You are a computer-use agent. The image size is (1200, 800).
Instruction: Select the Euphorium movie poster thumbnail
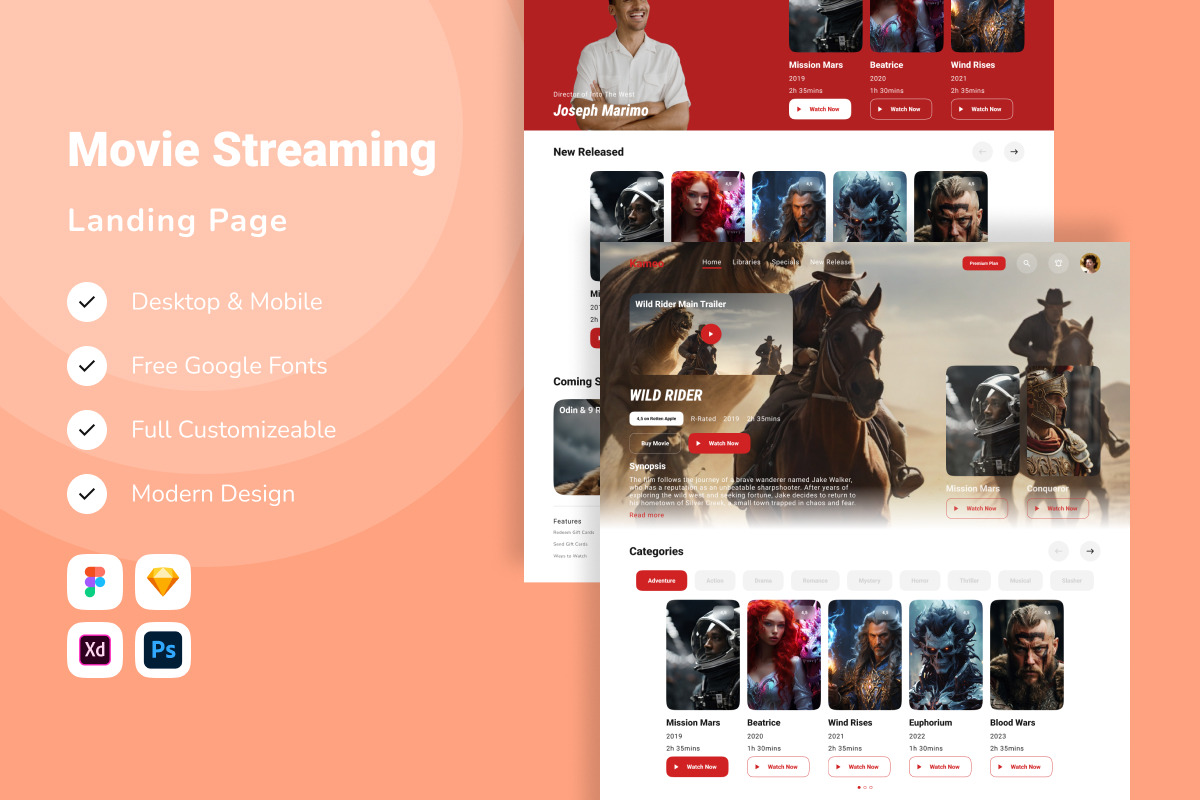945,655
